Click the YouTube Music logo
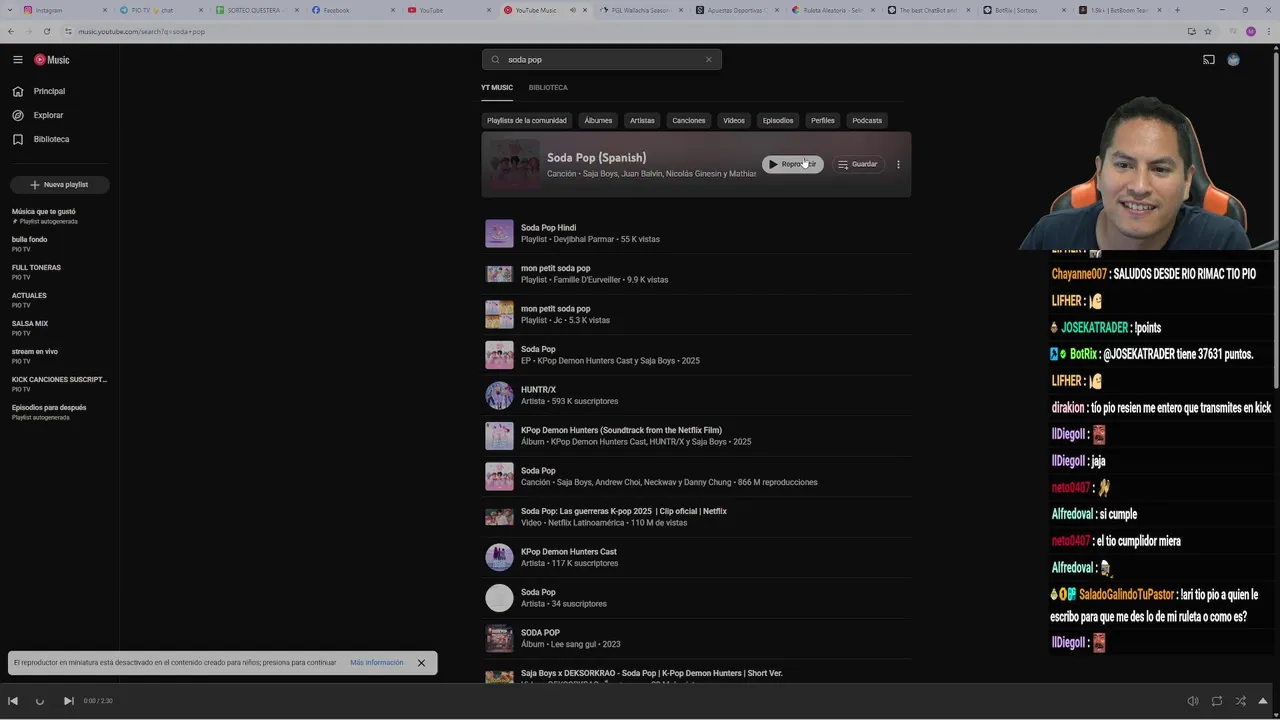The width and height of the screenshot is (1280, 720). (52, 60)
